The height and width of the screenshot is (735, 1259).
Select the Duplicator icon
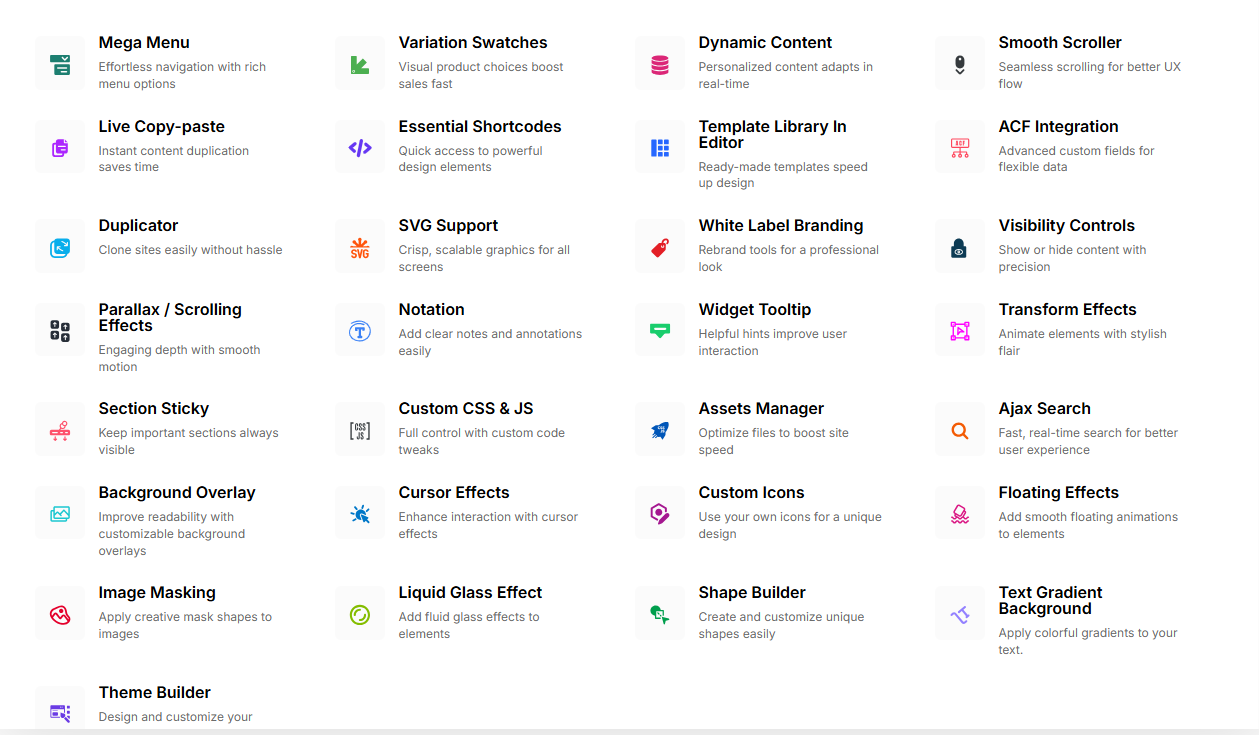click(x=60, y=248)
